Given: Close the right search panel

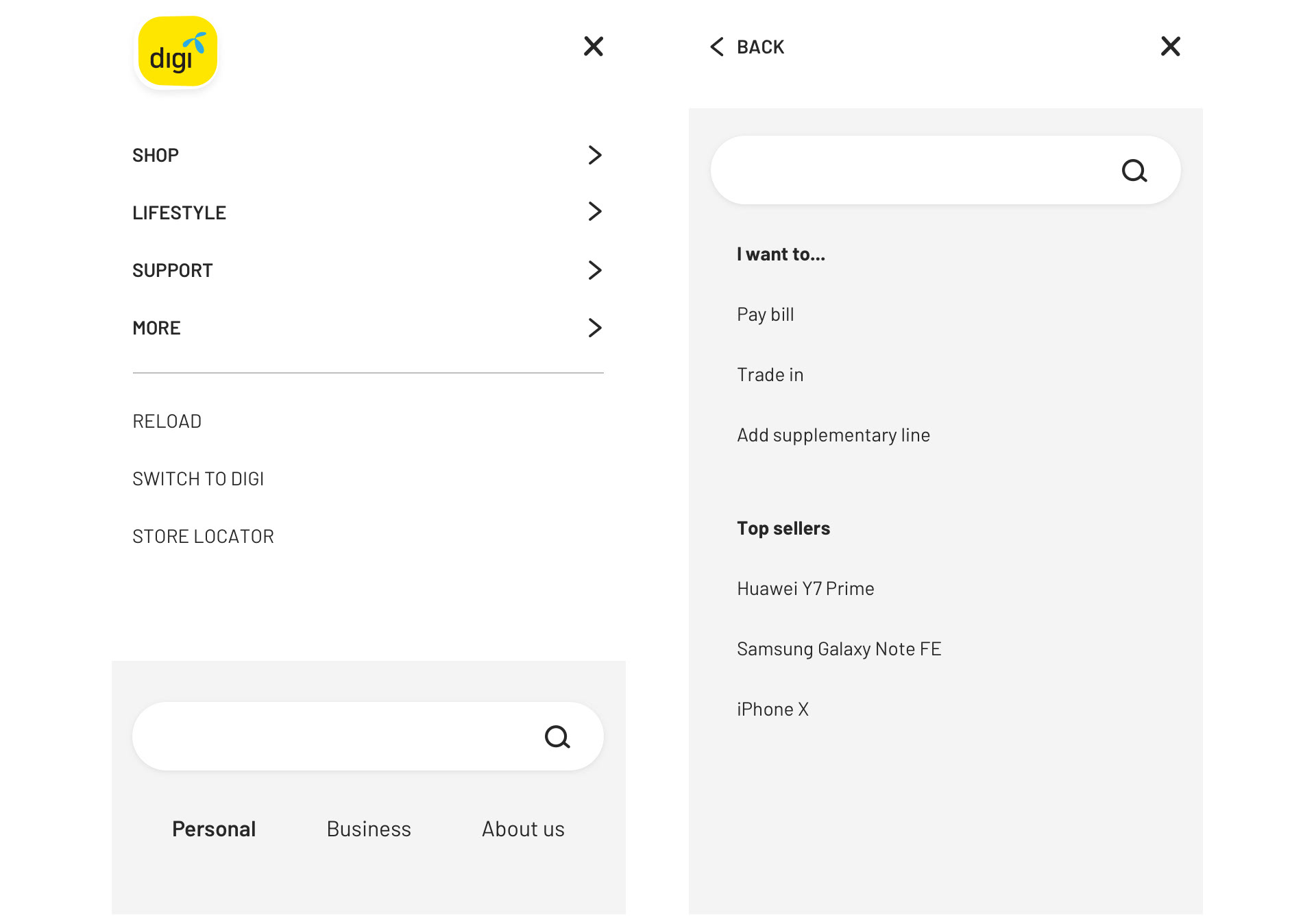Looking at the screenshot, I should click(1170, 47).
